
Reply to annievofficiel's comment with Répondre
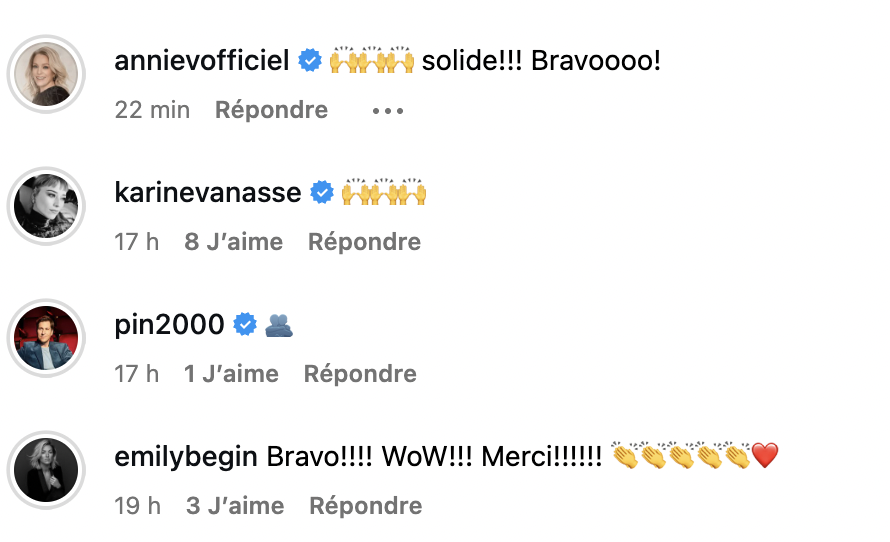[x=271, y=110]
